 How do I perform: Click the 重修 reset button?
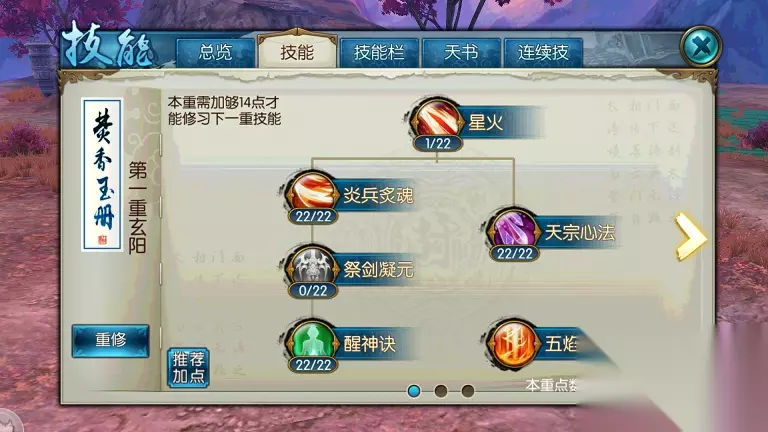click(x=111, y=340)
